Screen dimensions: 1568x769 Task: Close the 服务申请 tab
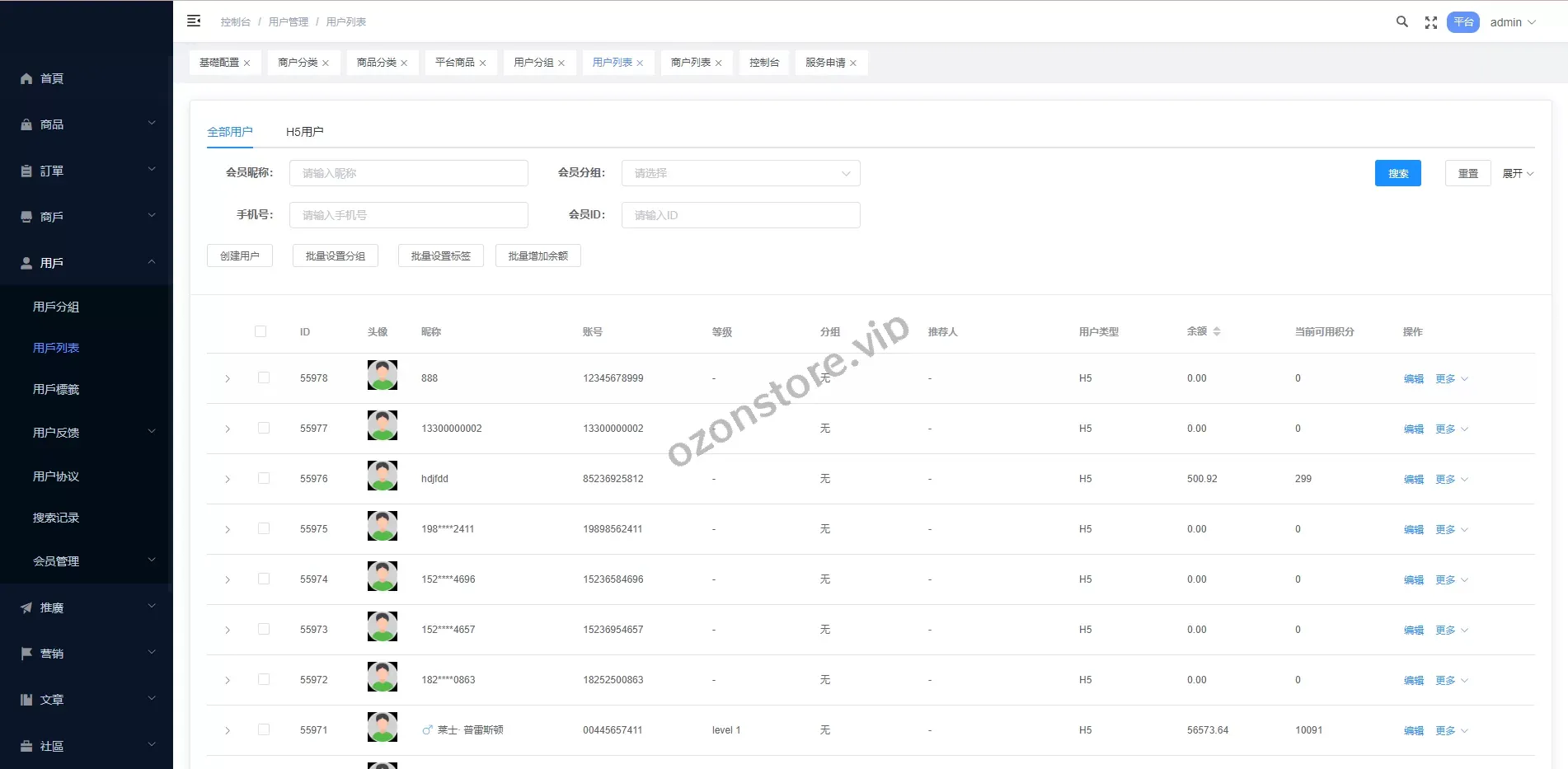[853, 63]
